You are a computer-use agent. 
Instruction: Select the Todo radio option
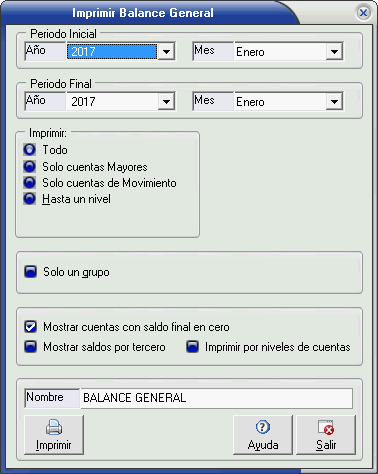coord(30,150)
